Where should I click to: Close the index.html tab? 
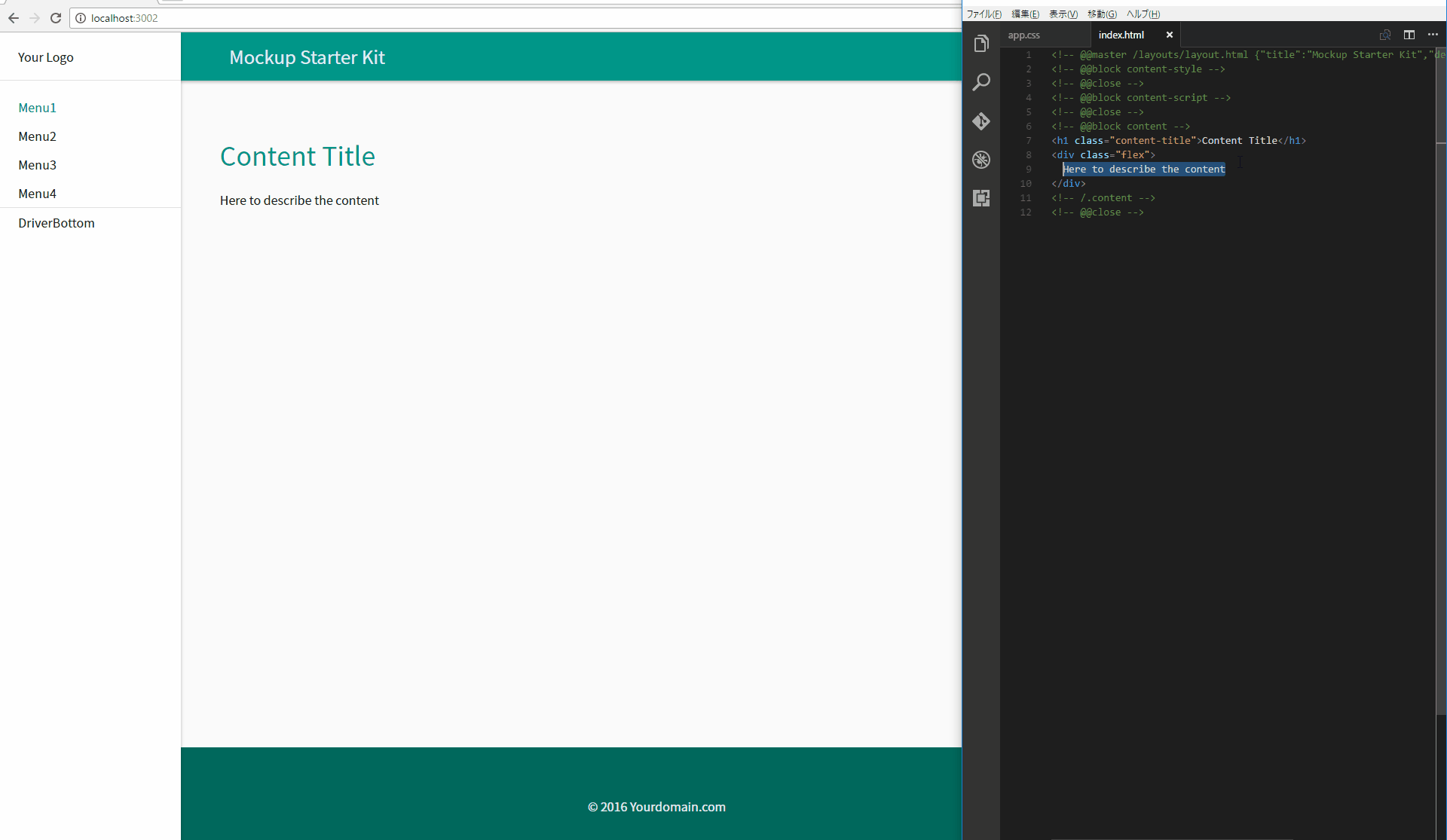click(1170, 35)
